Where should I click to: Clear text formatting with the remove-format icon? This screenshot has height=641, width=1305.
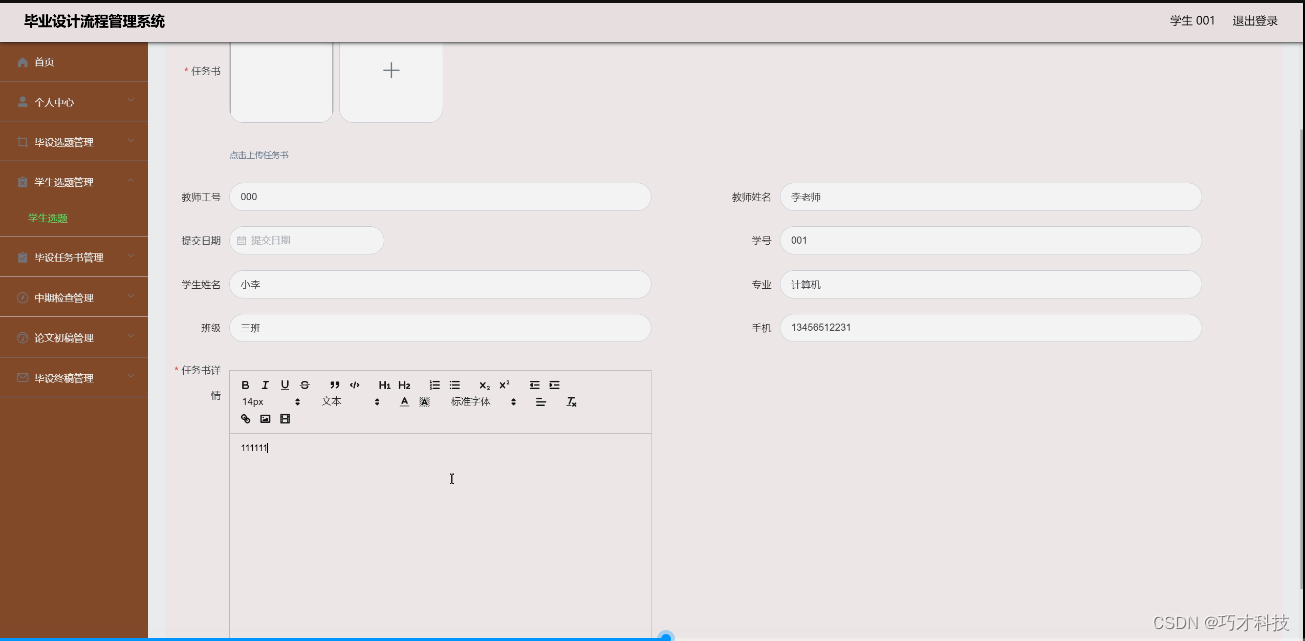tap(570, 401)
